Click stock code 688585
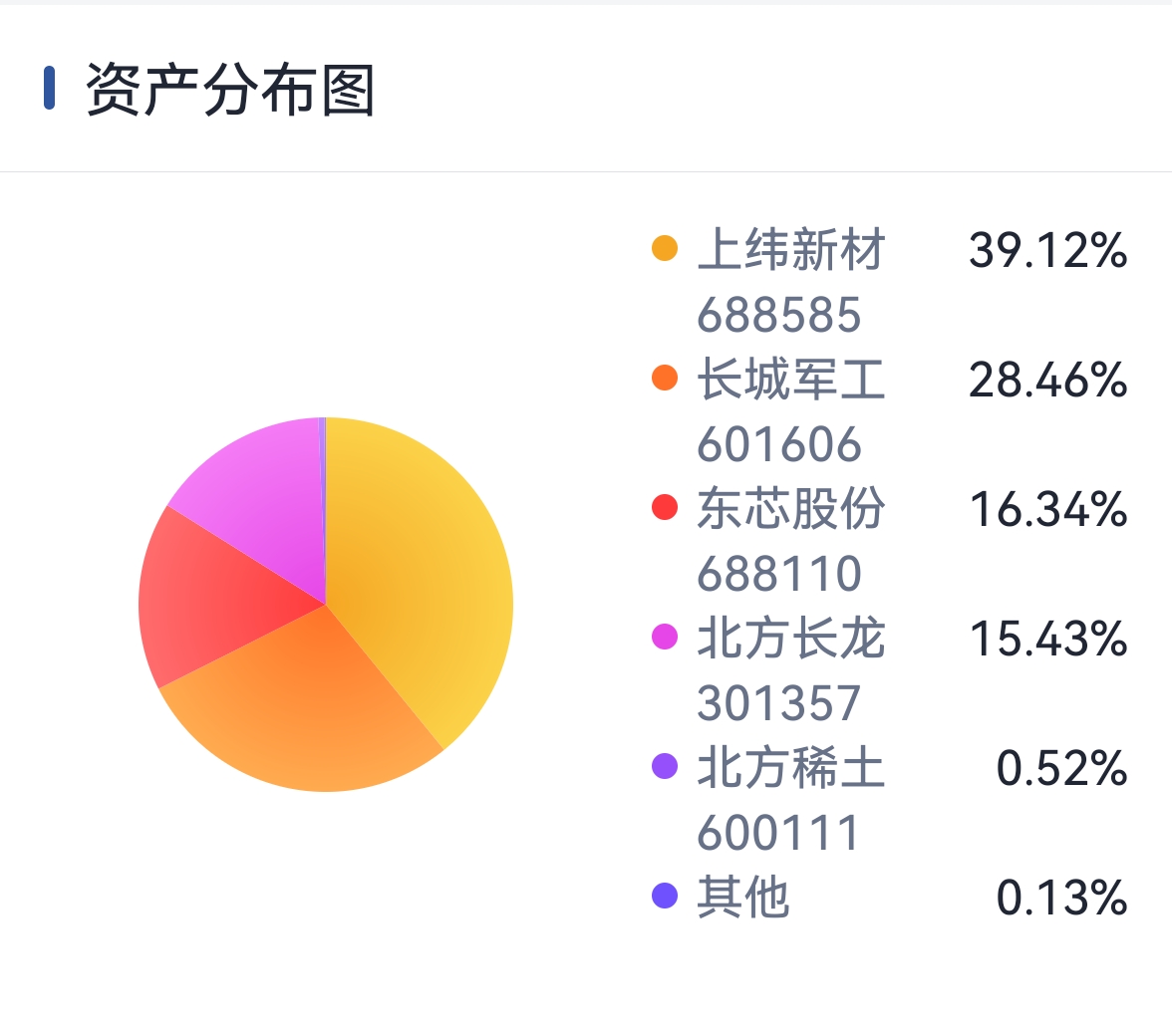The height and width of the screenshot is (1036, 1172). (x=779, y=315)
